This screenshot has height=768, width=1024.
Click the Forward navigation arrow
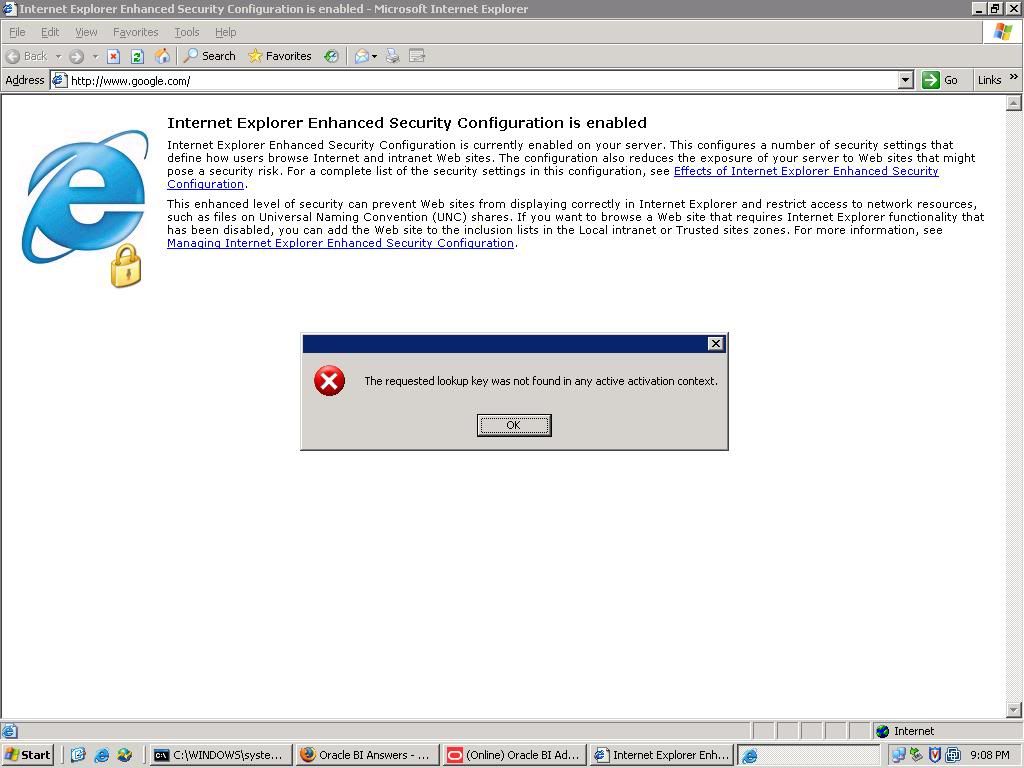click(x=76, y=56)
